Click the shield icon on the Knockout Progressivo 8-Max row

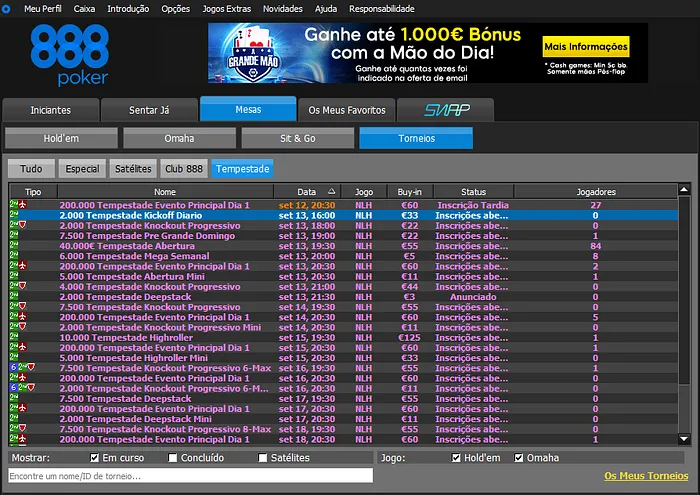tap(22, 428)
